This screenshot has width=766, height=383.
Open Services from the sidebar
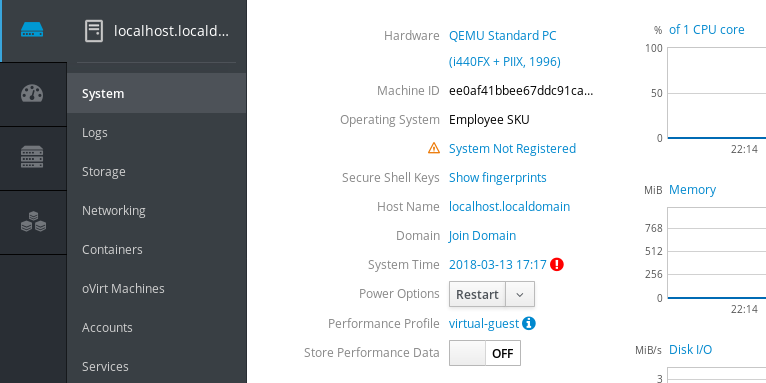156,366
